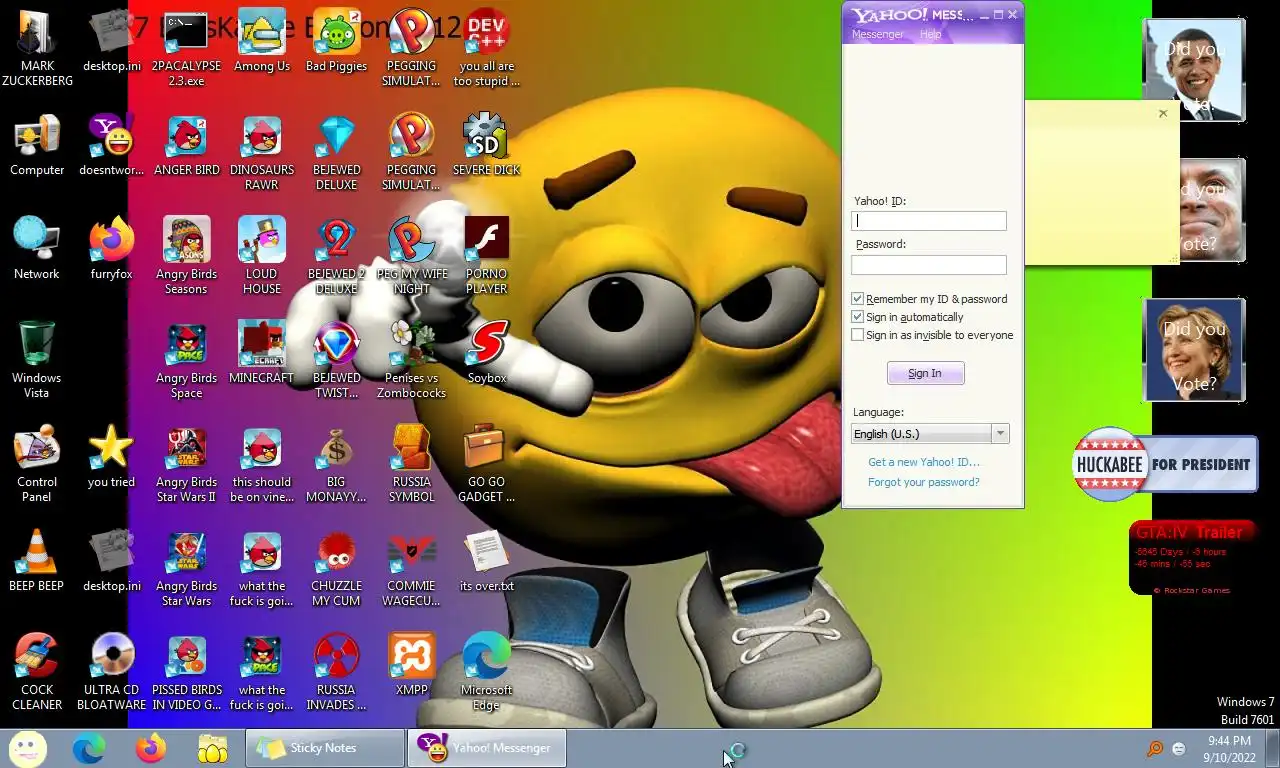Open the DINOSAURS RAWR shortcut

[261, 136]
